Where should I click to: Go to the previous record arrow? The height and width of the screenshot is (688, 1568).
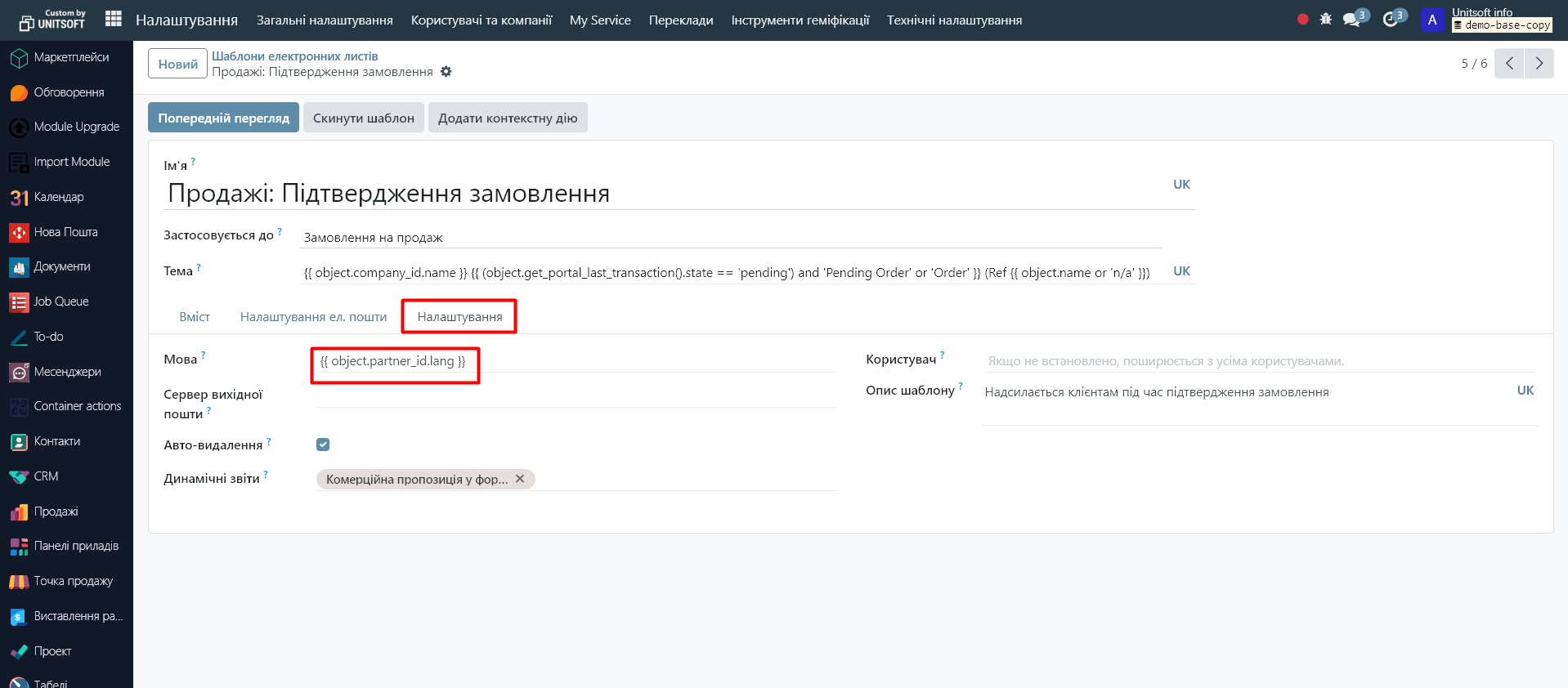click(x=1509, y=63)
